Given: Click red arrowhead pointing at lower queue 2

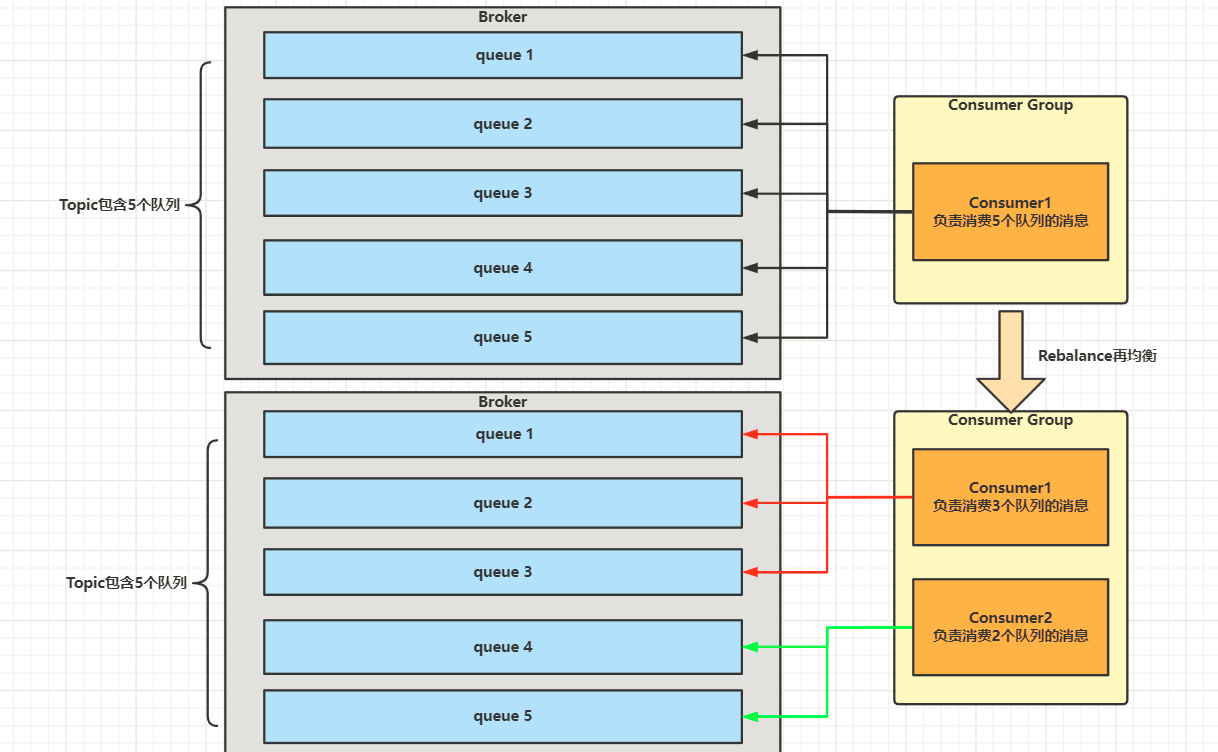Looking at the screenshot, I should [x=751, y=503].
